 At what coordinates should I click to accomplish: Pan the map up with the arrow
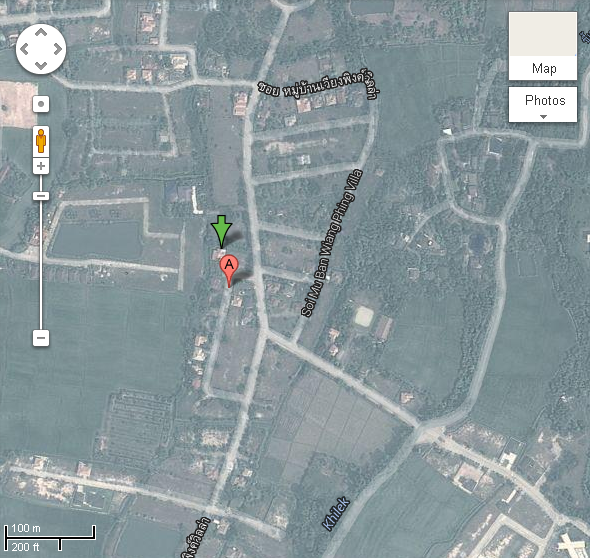click(41, 32)
